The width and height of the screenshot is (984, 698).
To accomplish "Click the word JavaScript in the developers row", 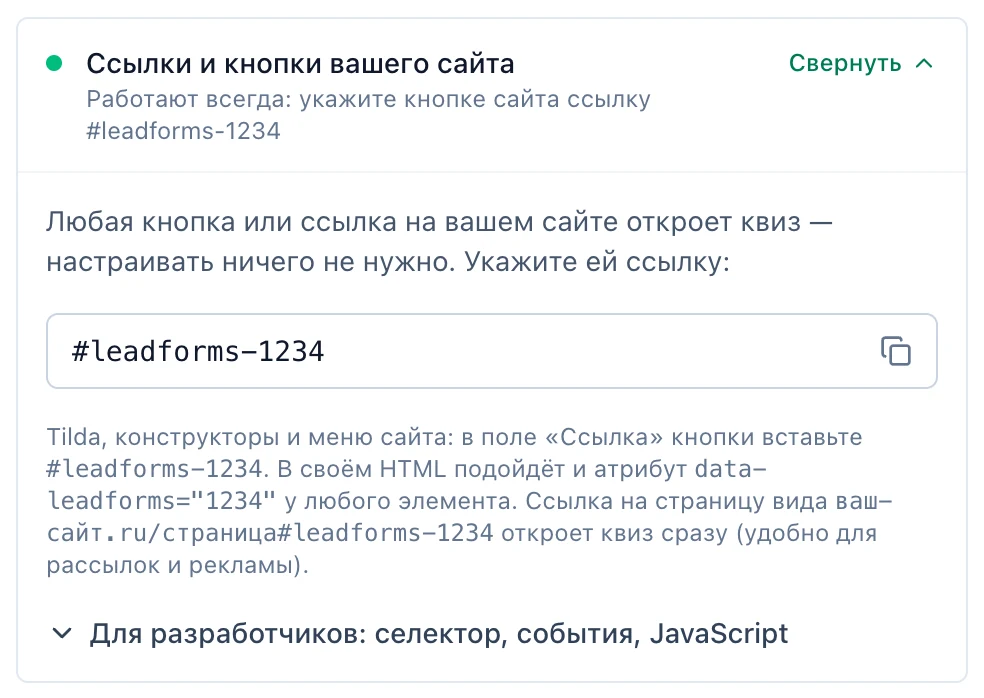I will 719,633.
